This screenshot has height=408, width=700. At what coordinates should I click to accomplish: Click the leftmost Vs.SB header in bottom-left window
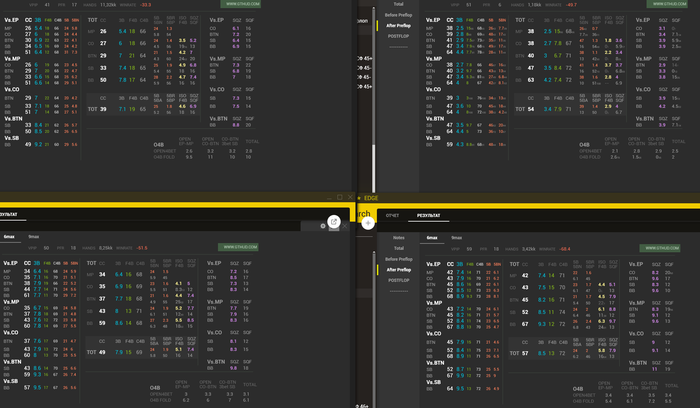click(x=11, y=381)
